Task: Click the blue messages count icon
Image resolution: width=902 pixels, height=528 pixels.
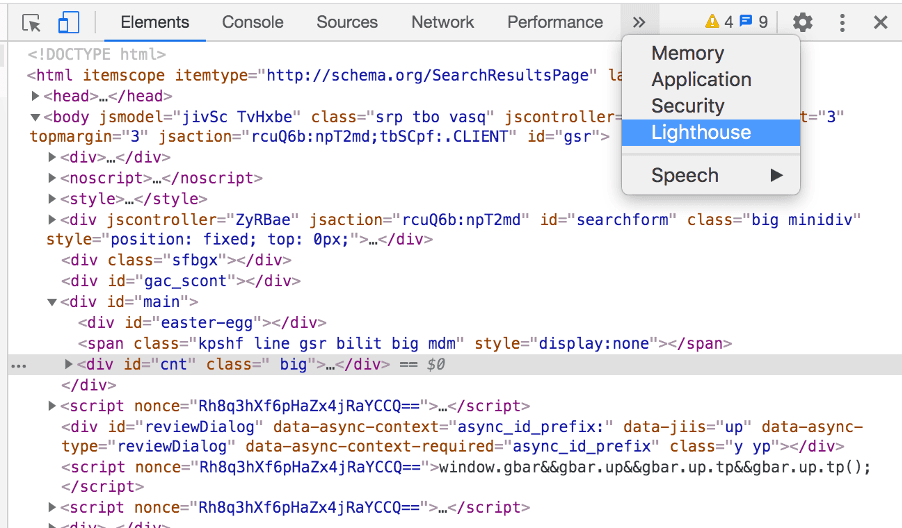Action: coord(746,21)
